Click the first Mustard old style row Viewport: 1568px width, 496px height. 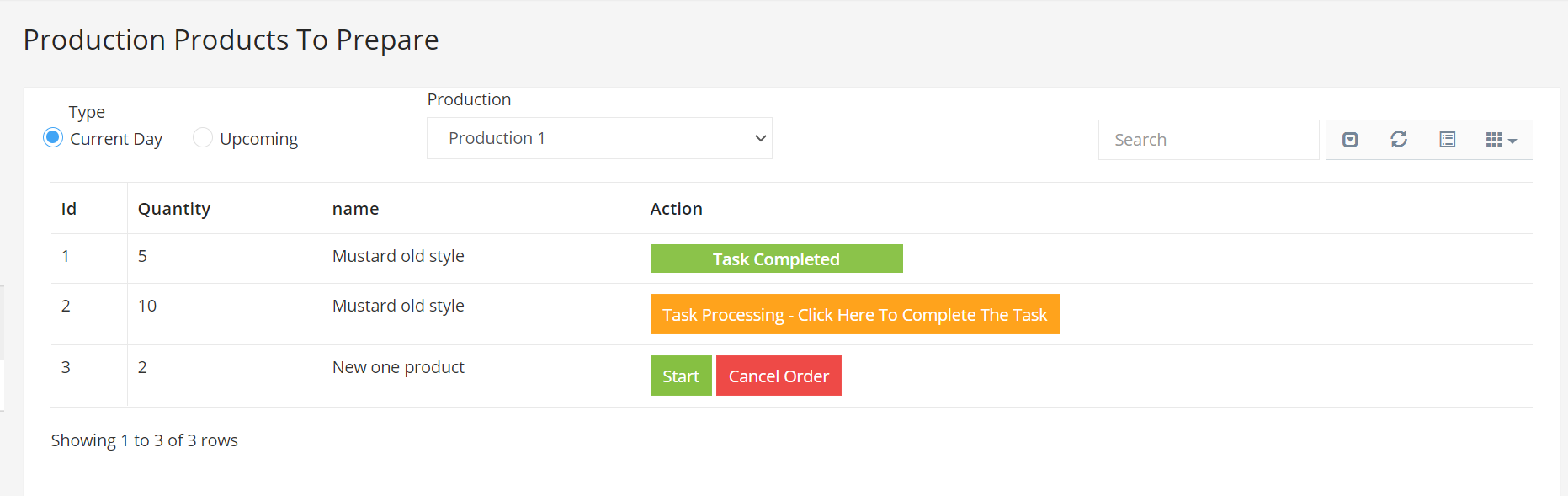(791, 259)
